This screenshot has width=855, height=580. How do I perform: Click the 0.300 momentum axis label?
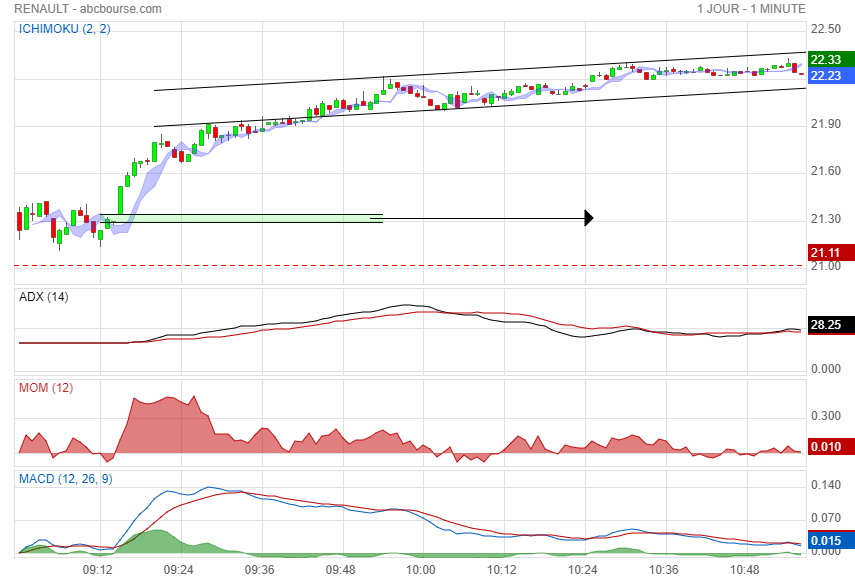tap(826, 416)
